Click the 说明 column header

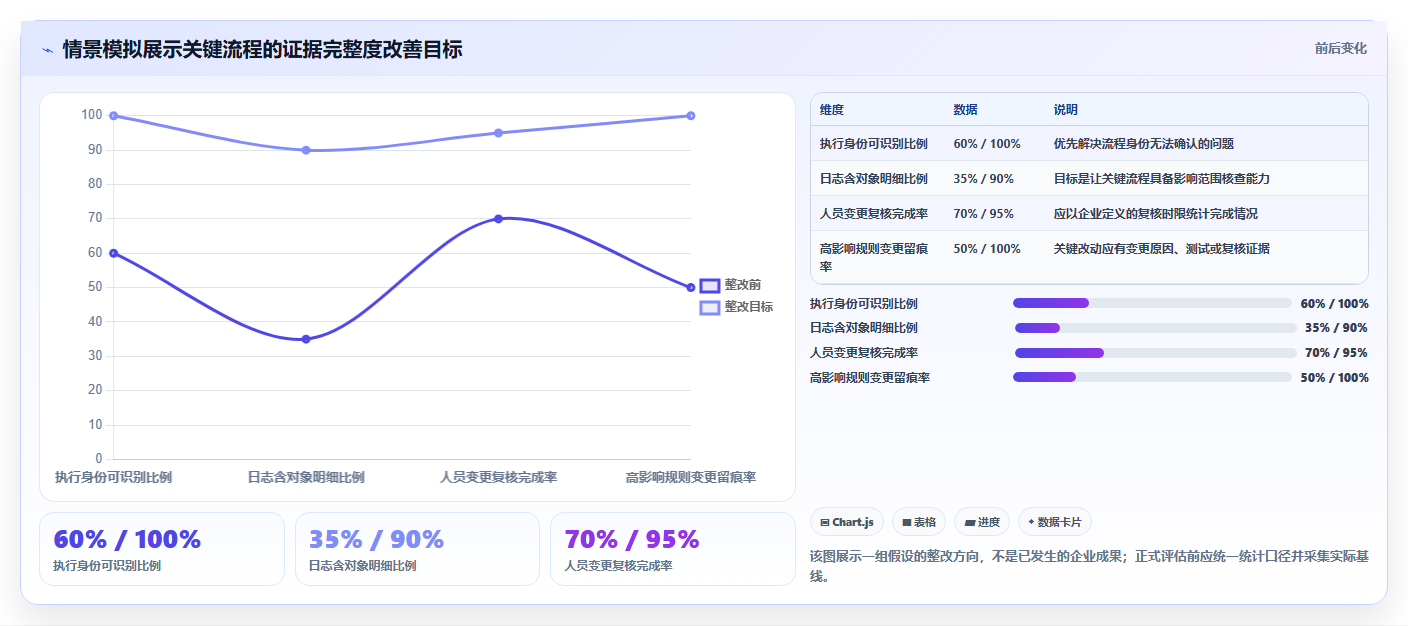coord(1066,110)
